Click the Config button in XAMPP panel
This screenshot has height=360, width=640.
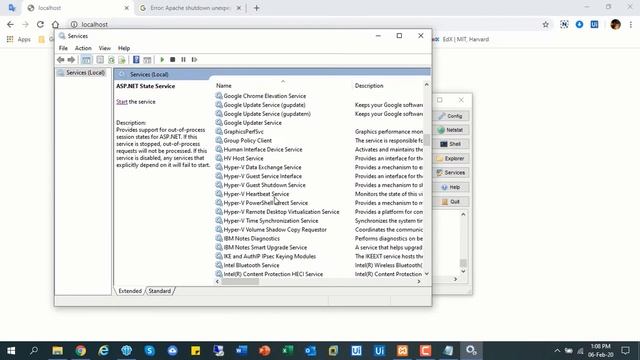click(451, 116)
